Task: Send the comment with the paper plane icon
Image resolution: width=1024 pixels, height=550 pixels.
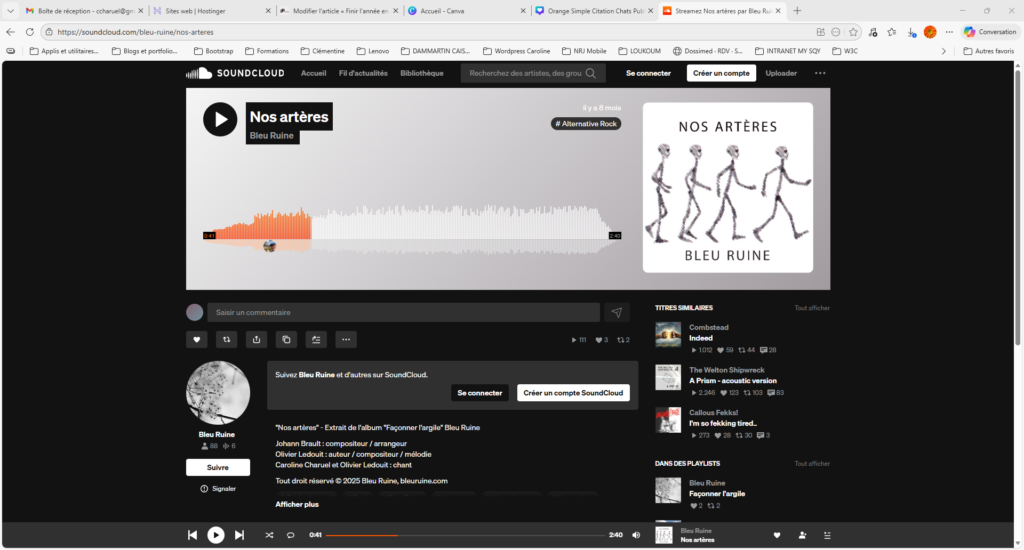Action: click(617, 313)
